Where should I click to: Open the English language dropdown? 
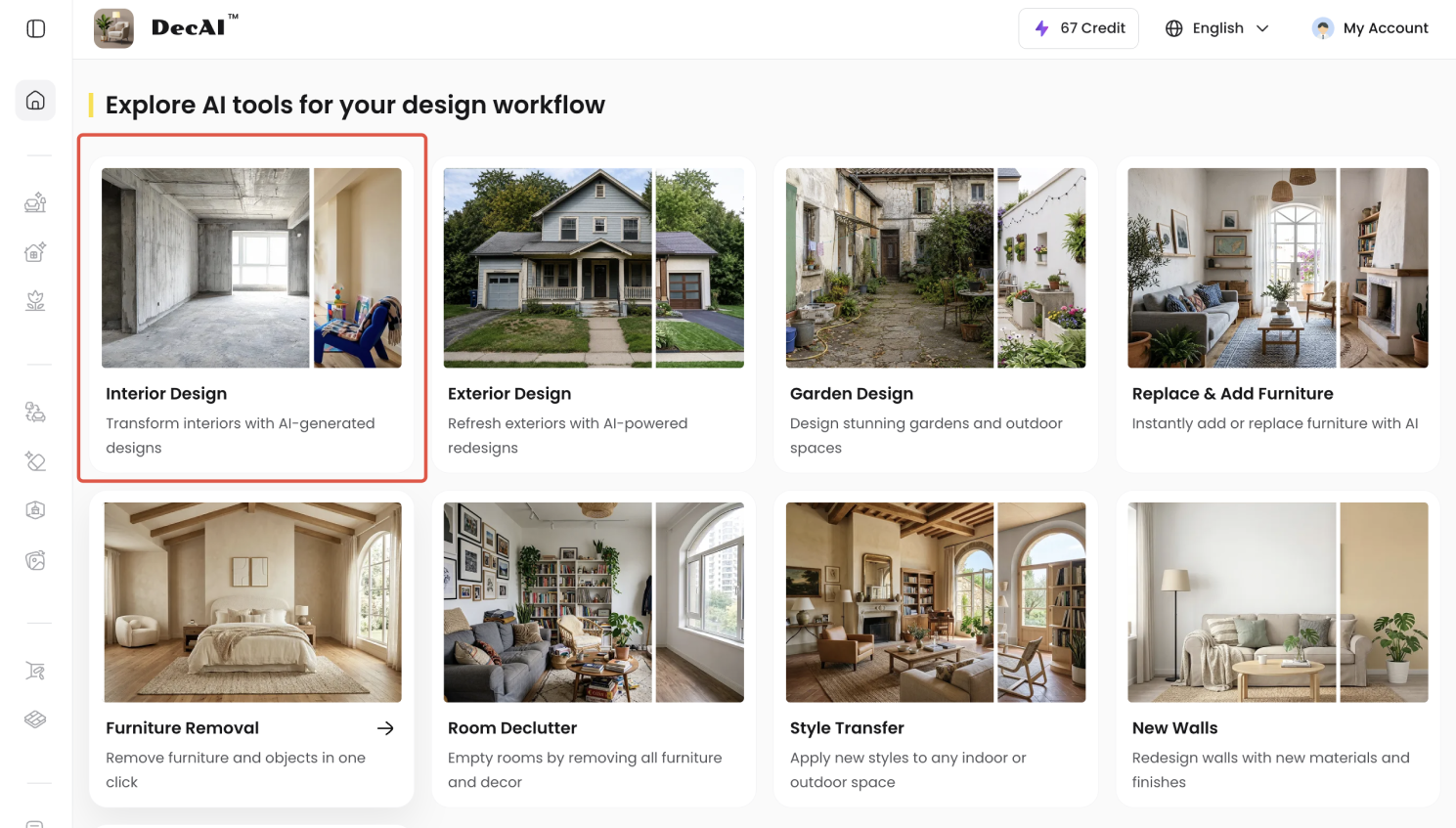click(1217, 28)
